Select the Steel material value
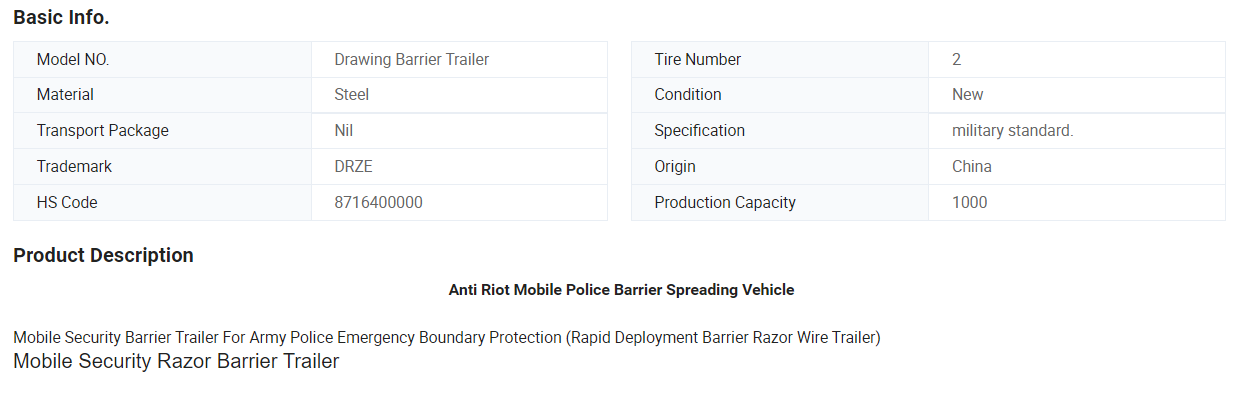 click(352, 95)
